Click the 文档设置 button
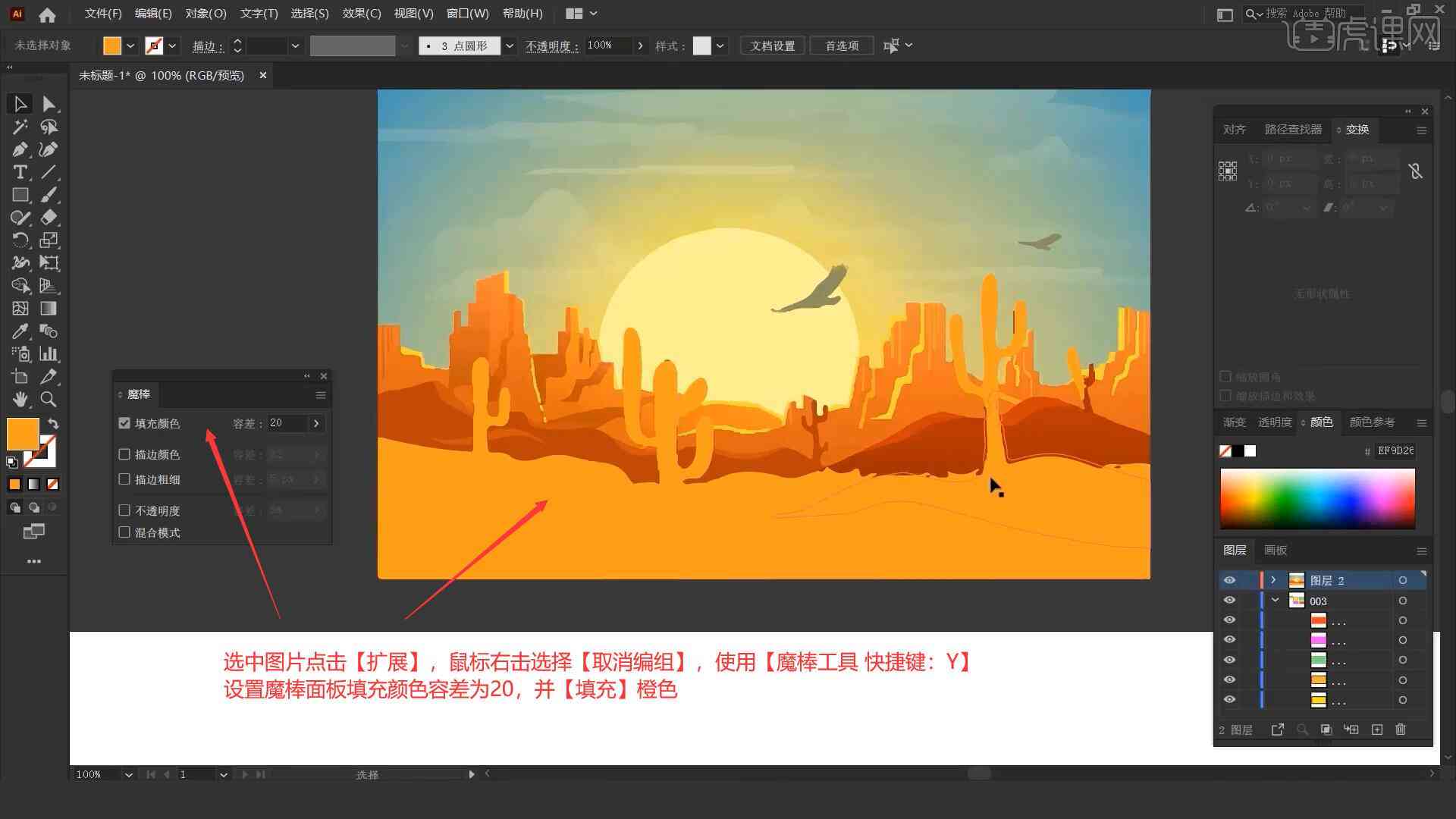 pyautogui.click(x=779, y=45)
